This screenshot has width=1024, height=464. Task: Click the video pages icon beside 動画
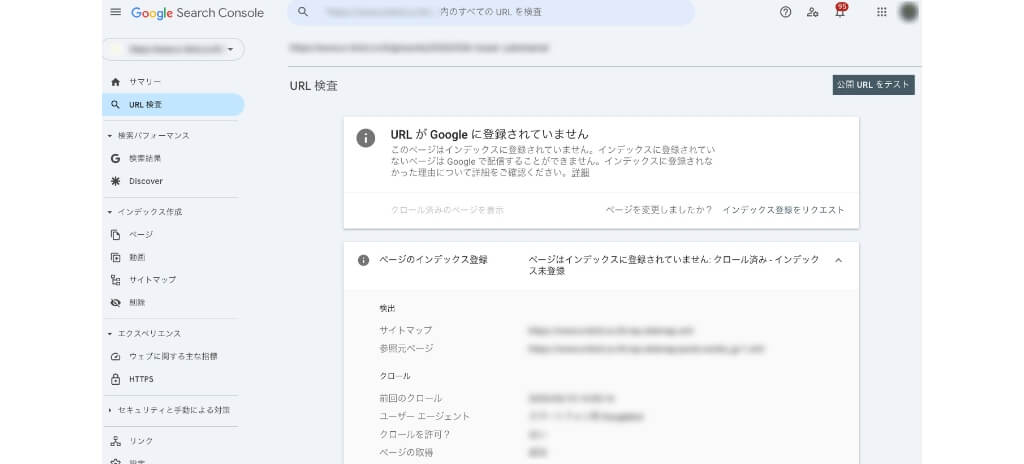pyautogui.click(x=116, y=257)
